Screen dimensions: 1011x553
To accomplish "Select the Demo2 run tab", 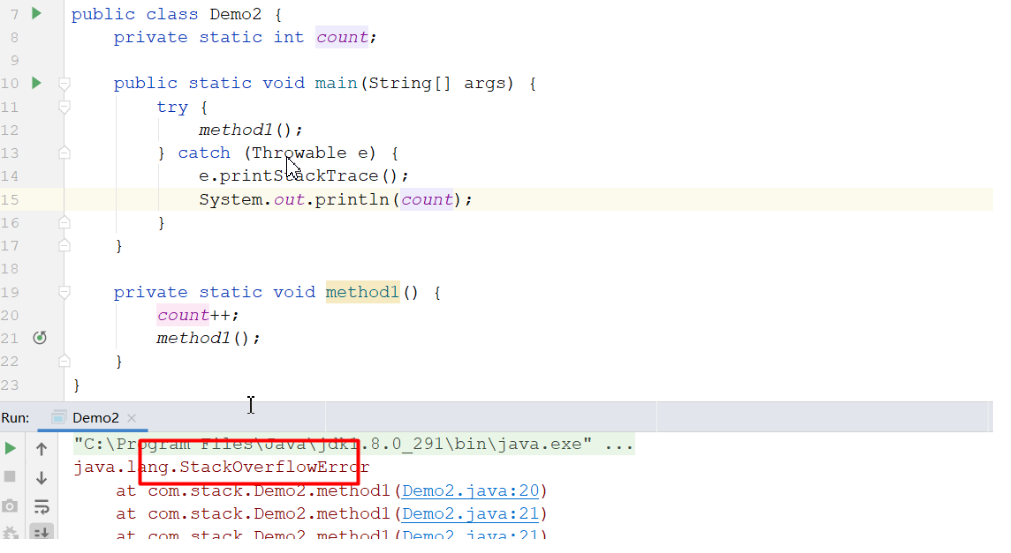I will (x=95, y=418).
